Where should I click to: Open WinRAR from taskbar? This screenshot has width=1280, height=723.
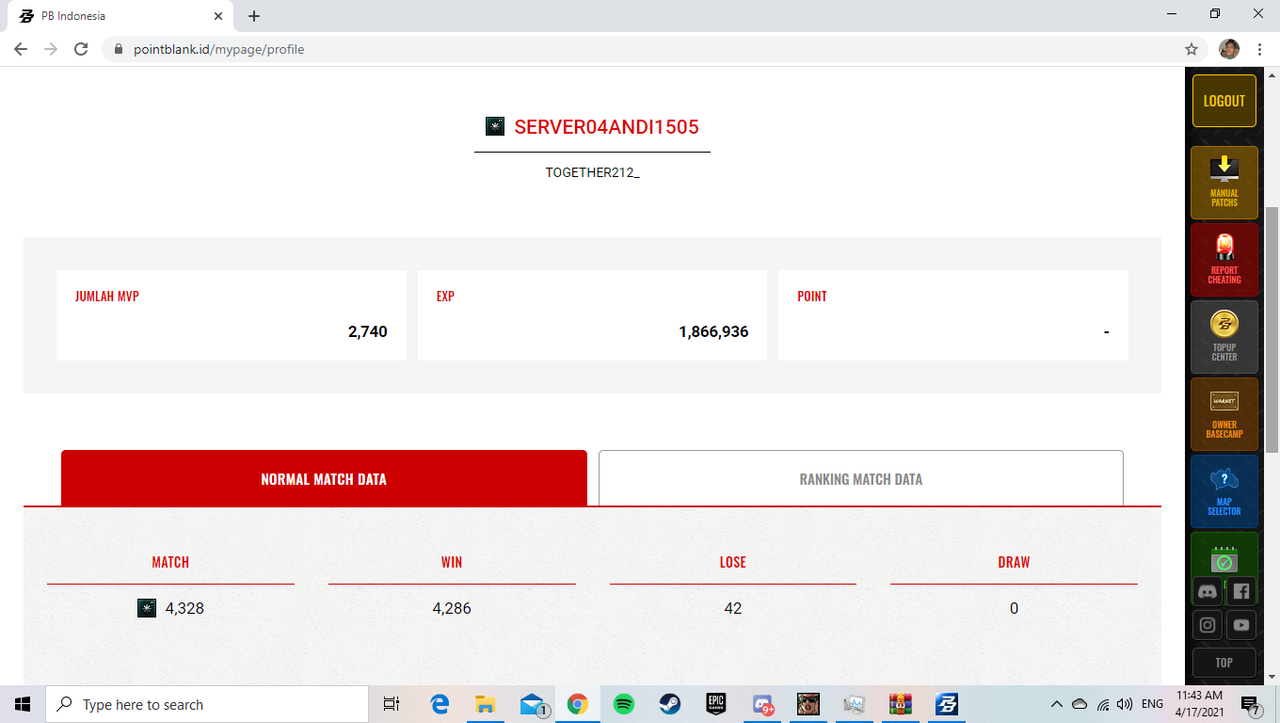point(901,704)
